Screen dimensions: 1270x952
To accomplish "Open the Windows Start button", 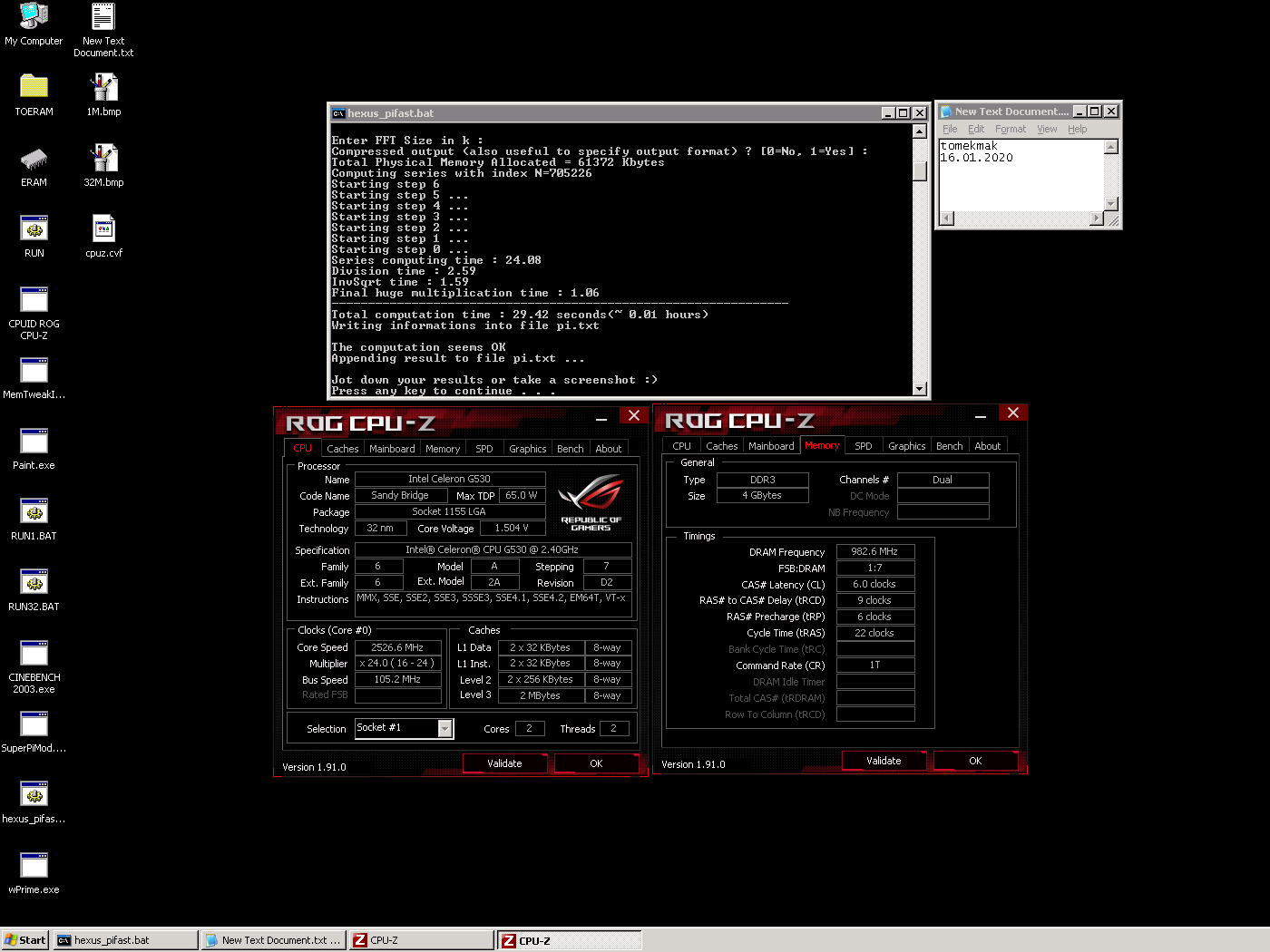I will point(24,940).
